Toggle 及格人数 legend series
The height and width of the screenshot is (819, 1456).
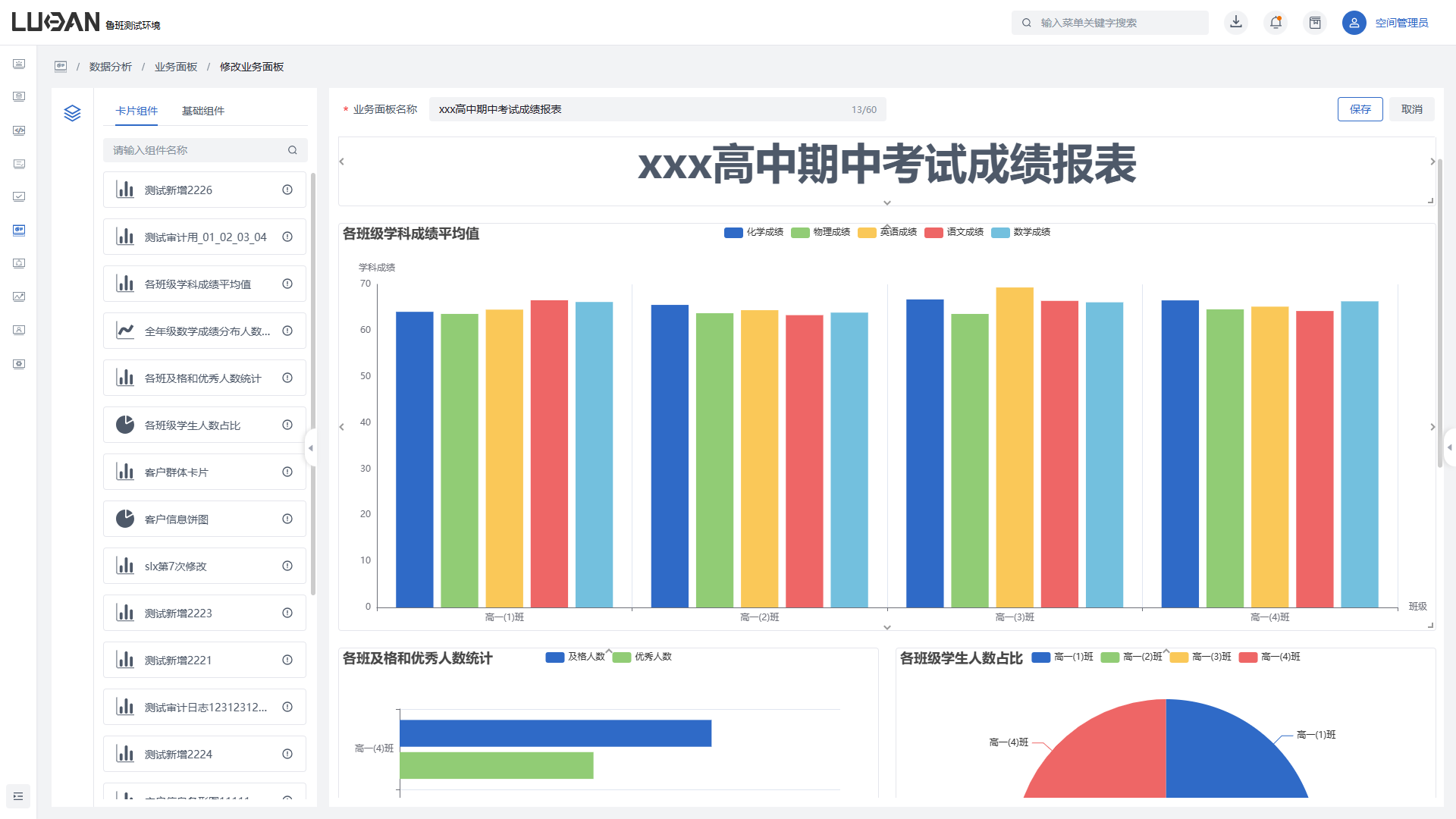click(576, 657)
